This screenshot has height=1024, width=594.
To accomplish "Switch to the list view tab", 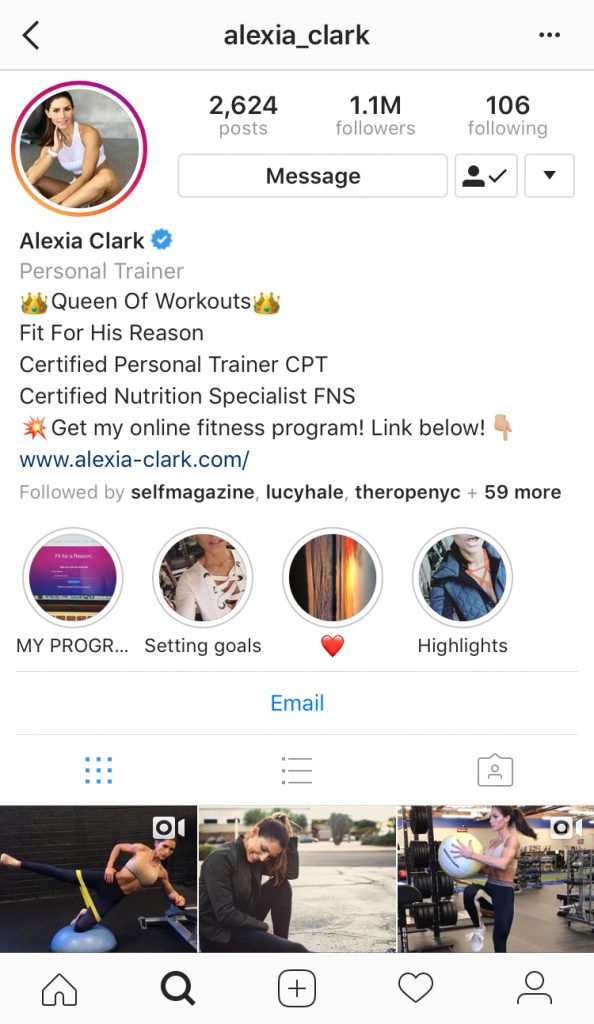I will click(x=297, y=771).
